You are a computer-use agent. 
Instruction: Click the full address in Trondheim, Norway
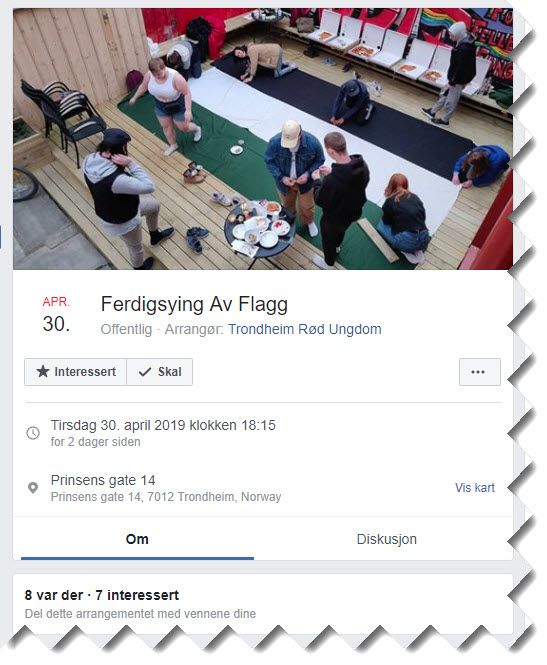click(x=166, y=497)
